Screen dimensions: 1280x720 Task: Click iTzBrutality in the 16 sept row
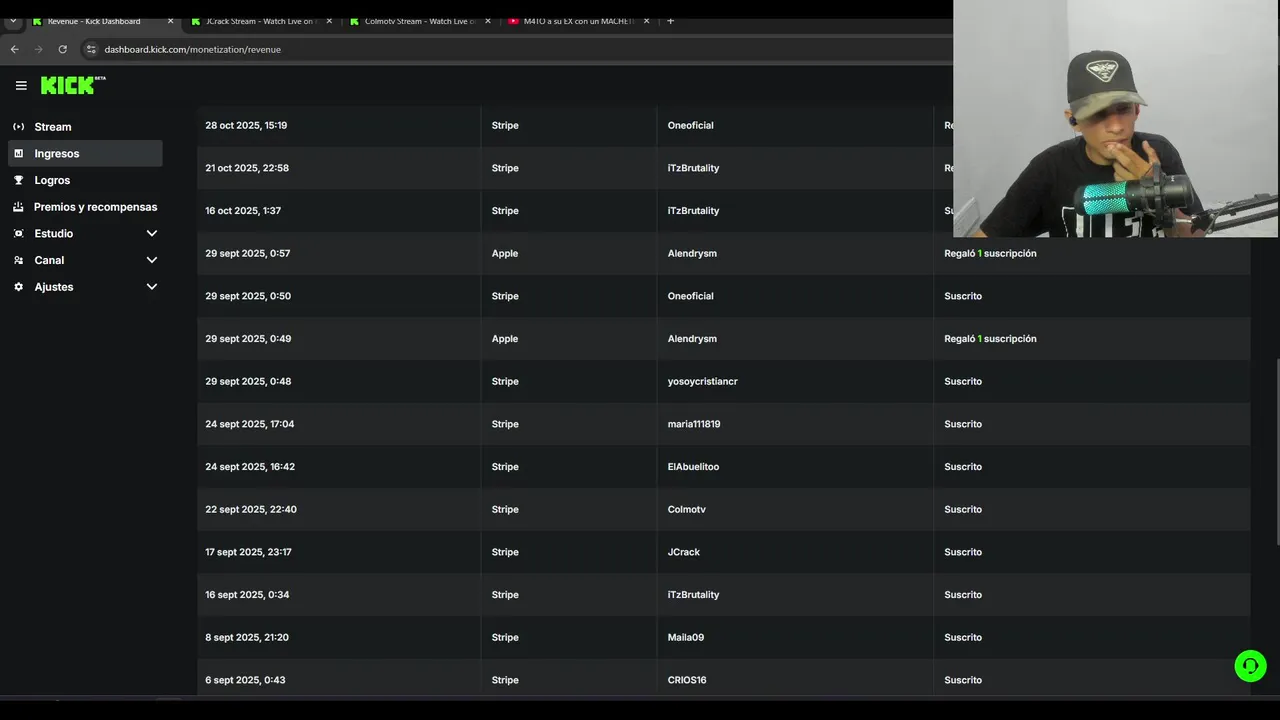(693, 595)
